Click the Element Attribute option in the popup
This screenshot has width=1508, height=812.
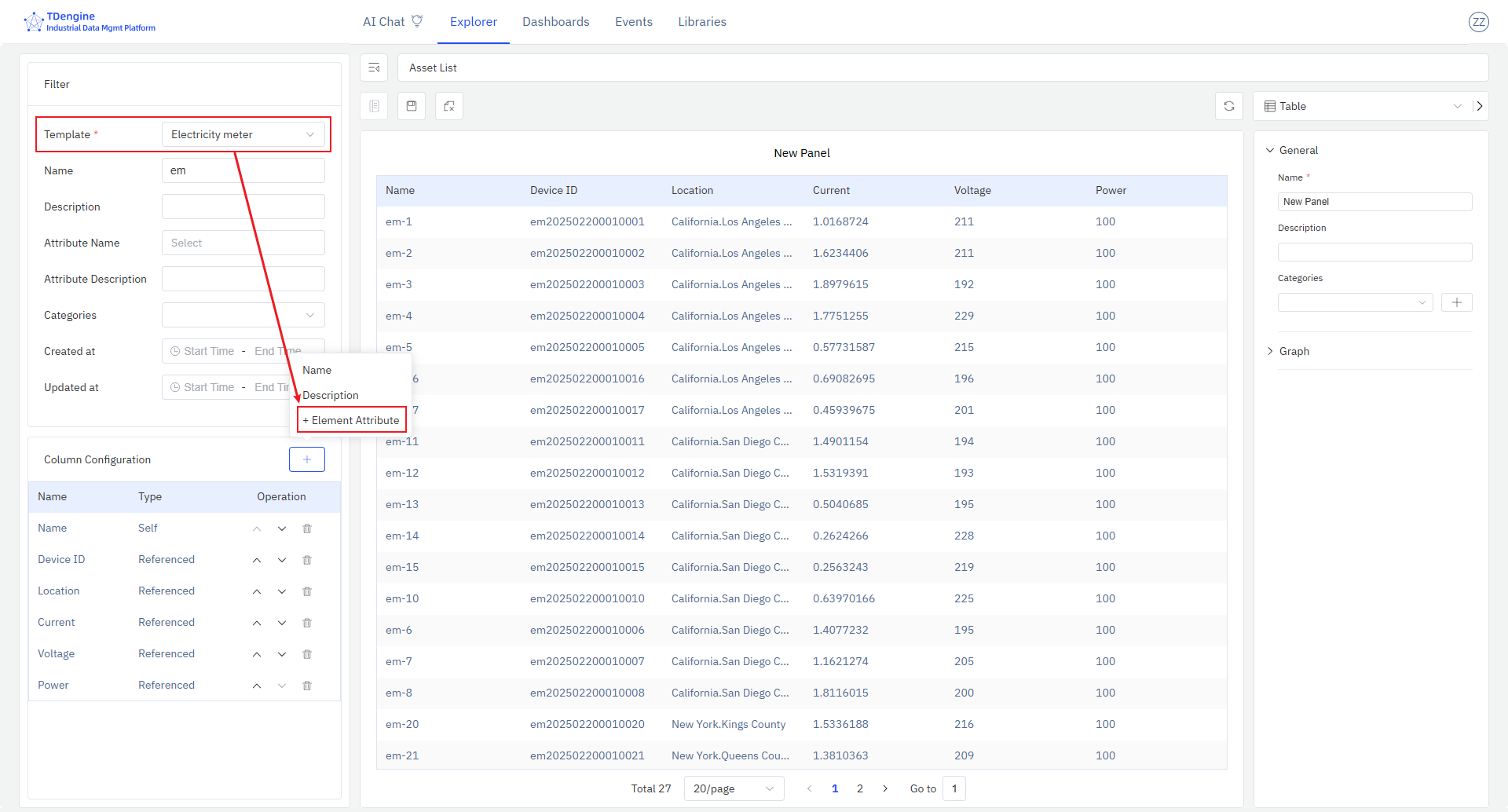coord(351,419)
